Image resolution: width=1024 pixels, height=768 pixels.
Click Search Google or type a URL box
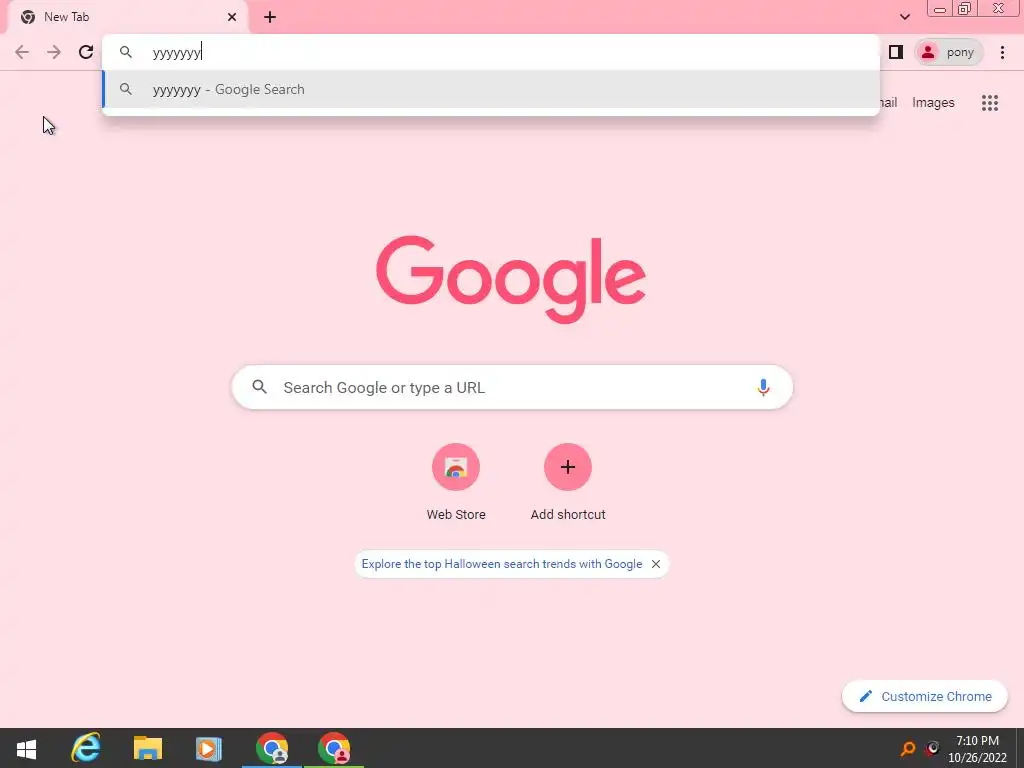click(512, 387)
